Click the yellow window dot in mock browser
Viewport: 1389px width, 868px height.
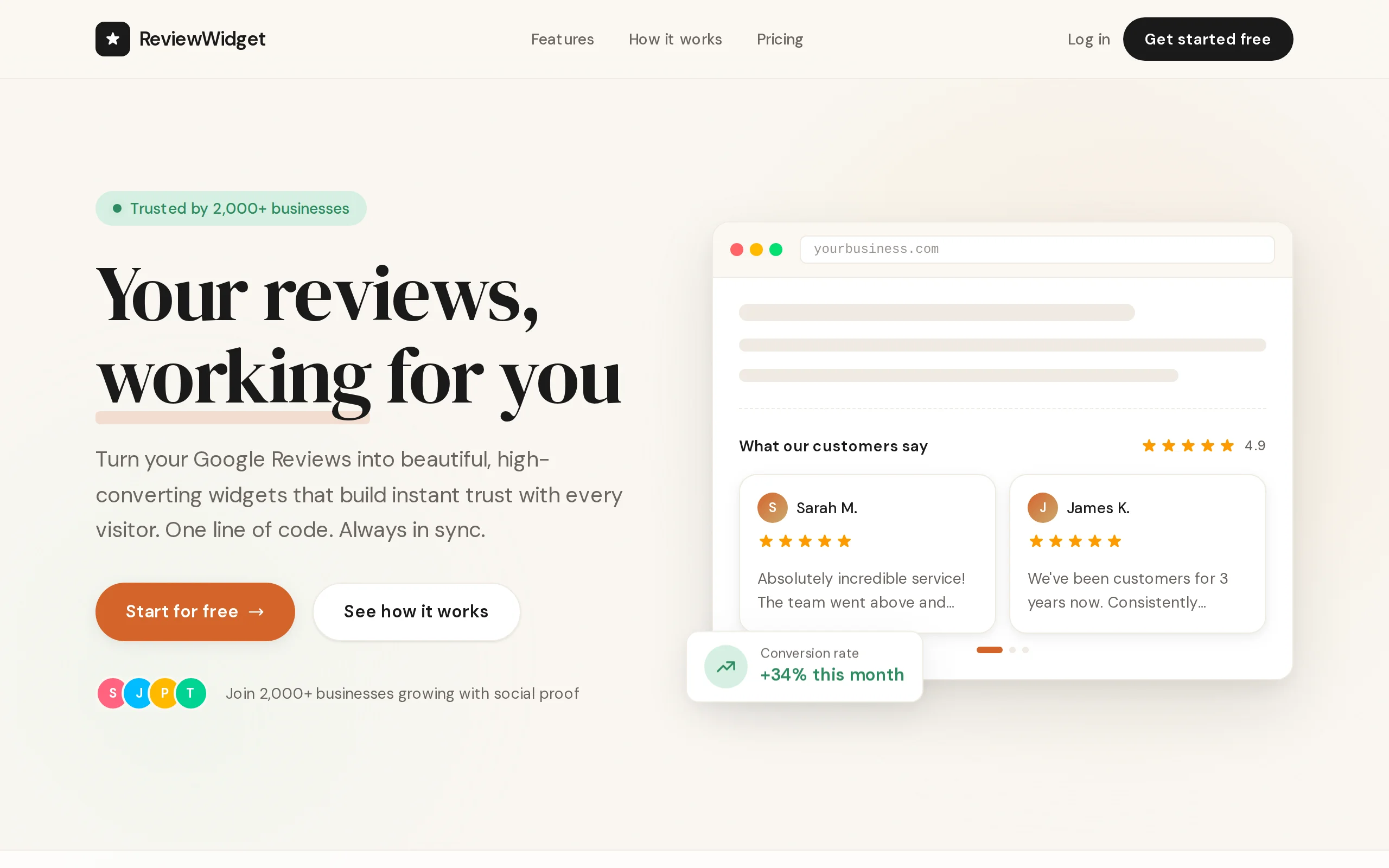tap(756, 249)
